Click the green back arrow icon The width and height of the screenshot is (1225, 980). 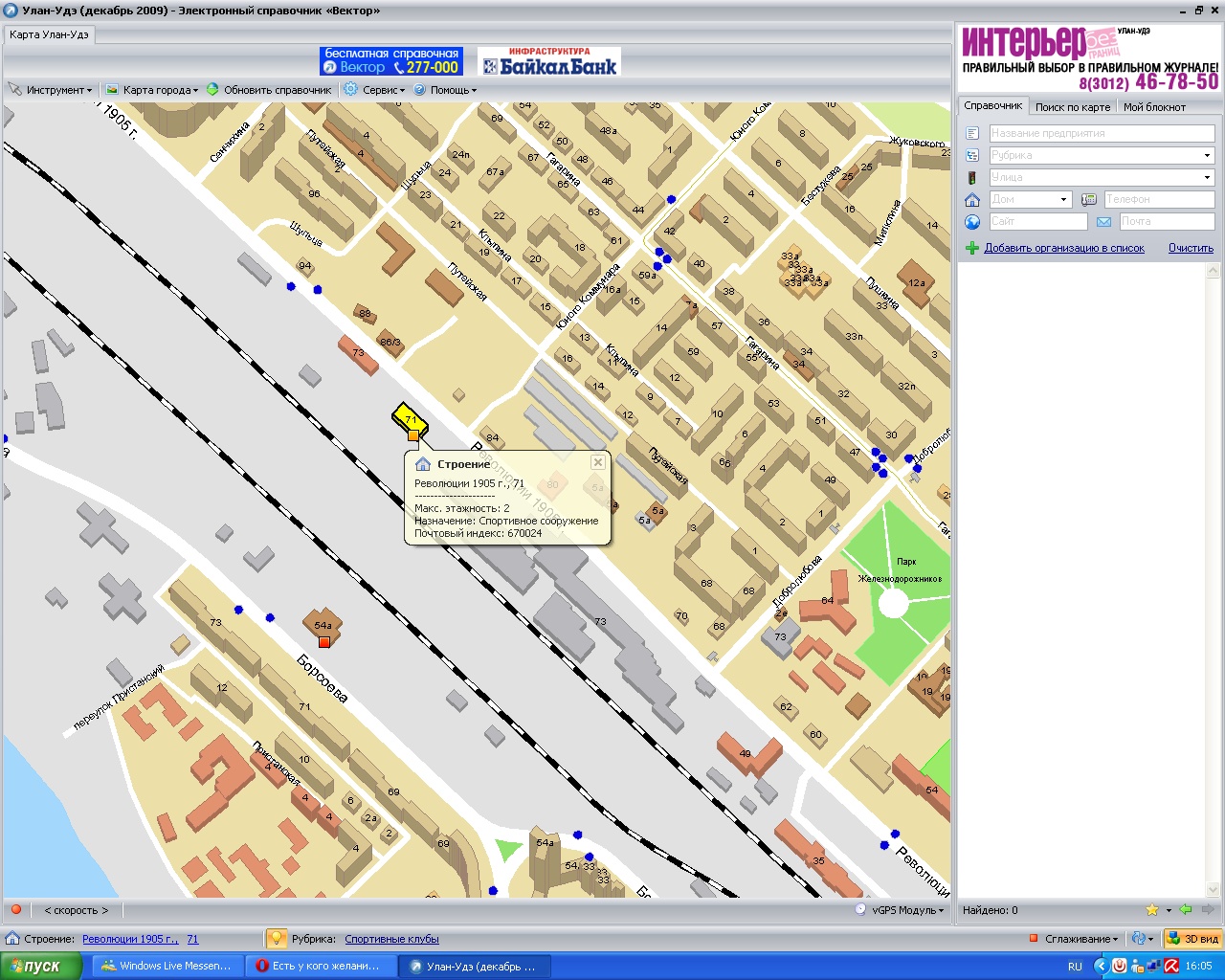[1186, 910]
